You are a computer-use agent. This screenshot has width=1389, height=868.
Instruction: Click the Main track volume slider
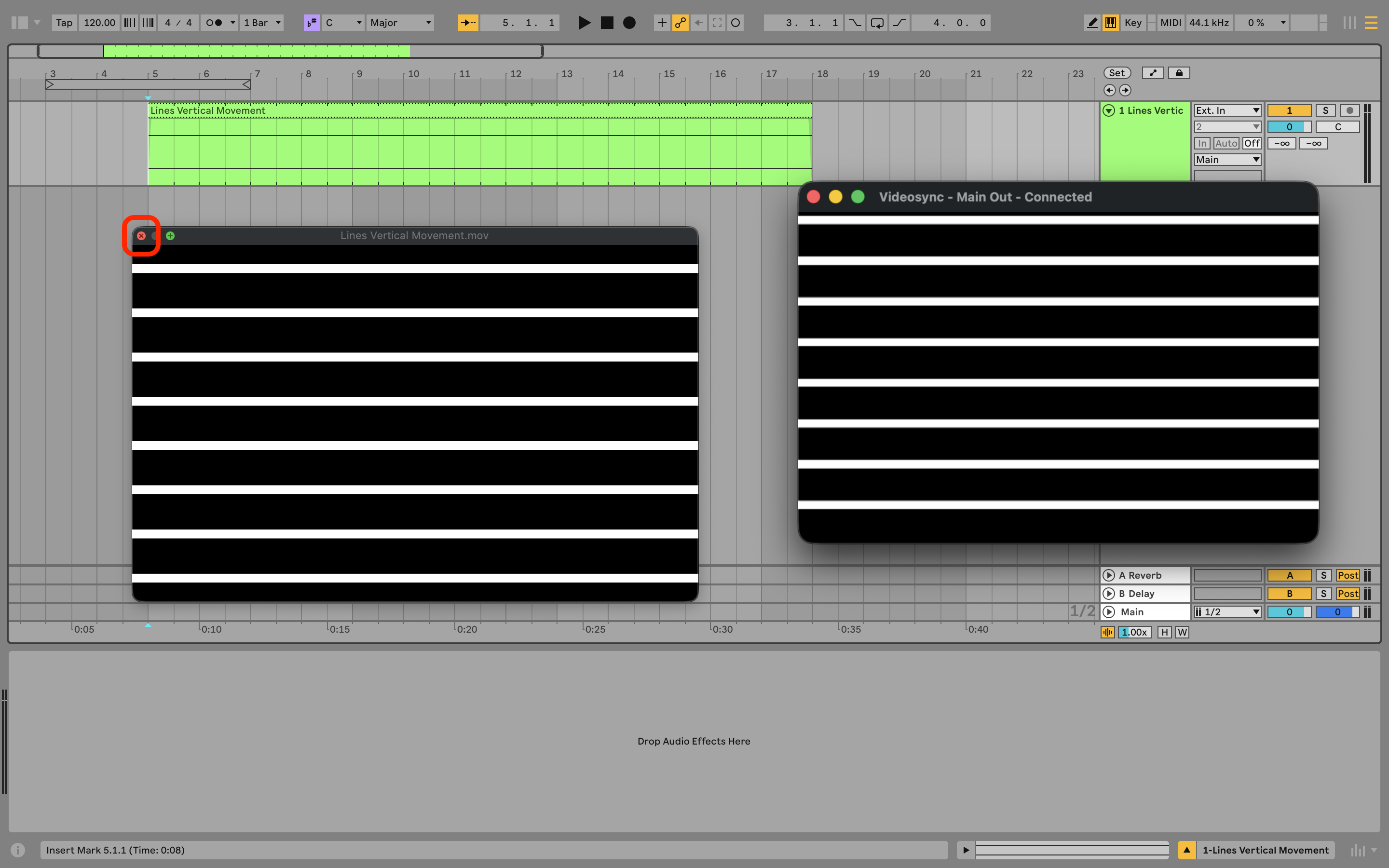click(x=1289, y=612)
